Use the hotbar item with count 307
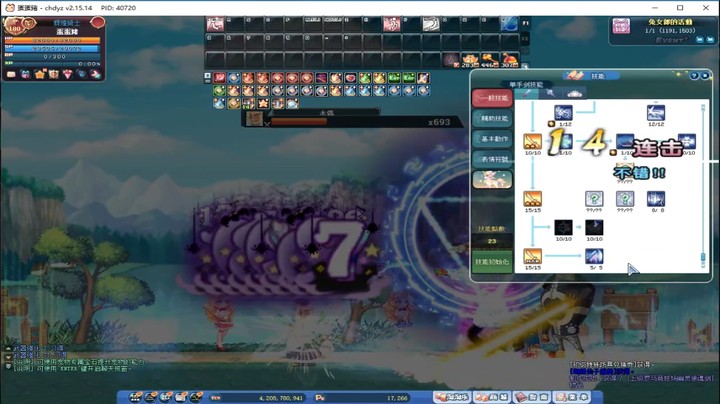This screenshot has height=404, width=720. [509, 61]
